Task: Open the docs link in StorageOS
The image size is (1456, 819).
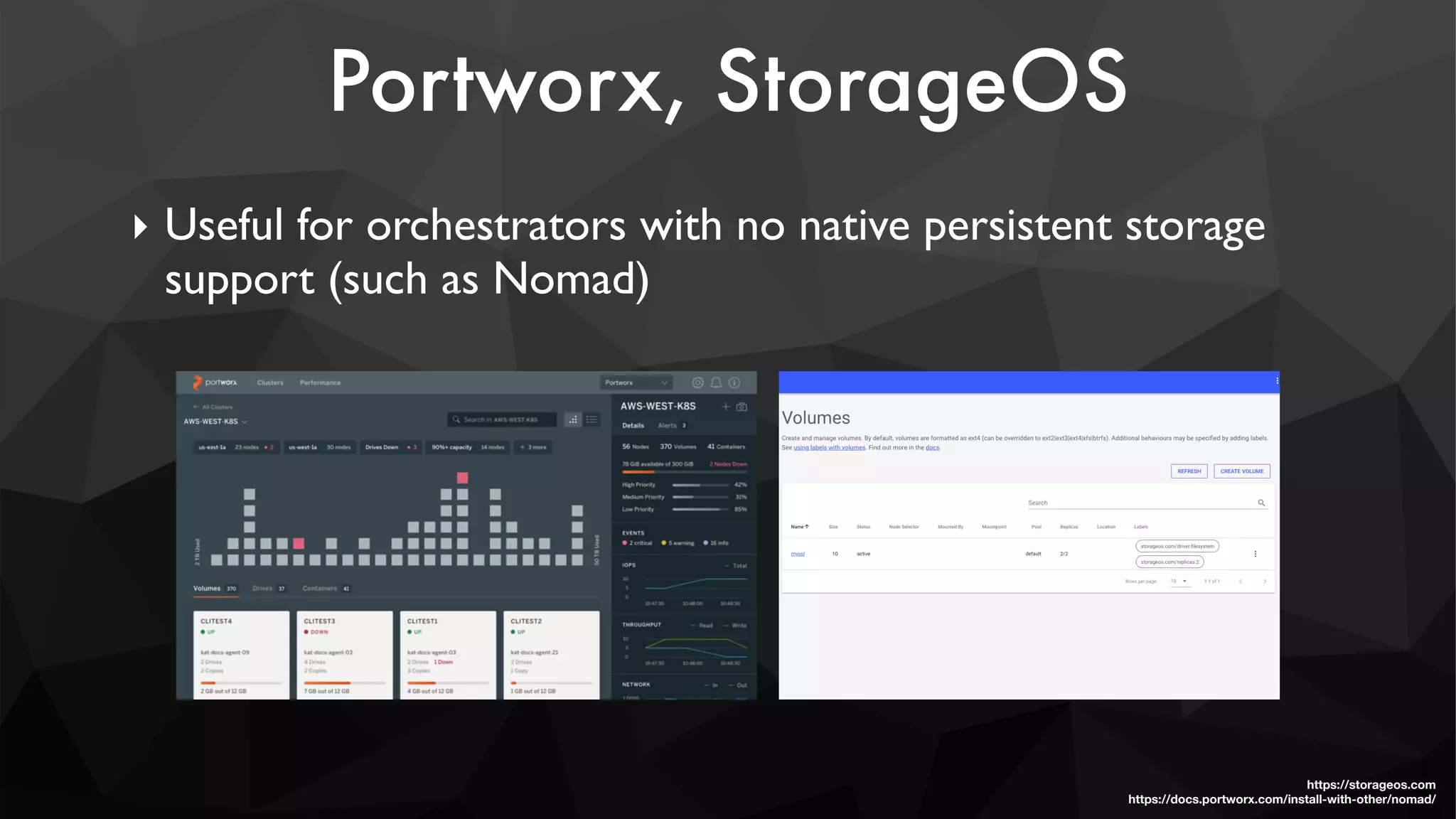Action: [932, 448]
